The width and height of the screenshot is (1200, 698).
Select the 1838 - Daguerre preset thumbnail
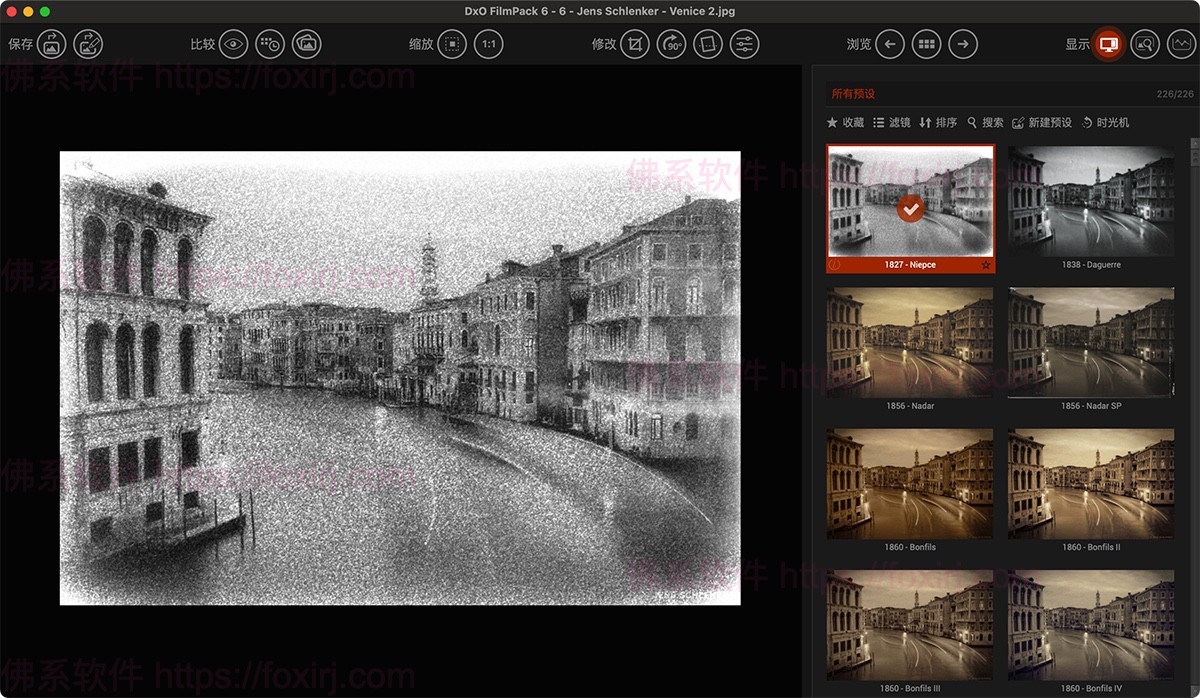click(x=1091, y=201)
